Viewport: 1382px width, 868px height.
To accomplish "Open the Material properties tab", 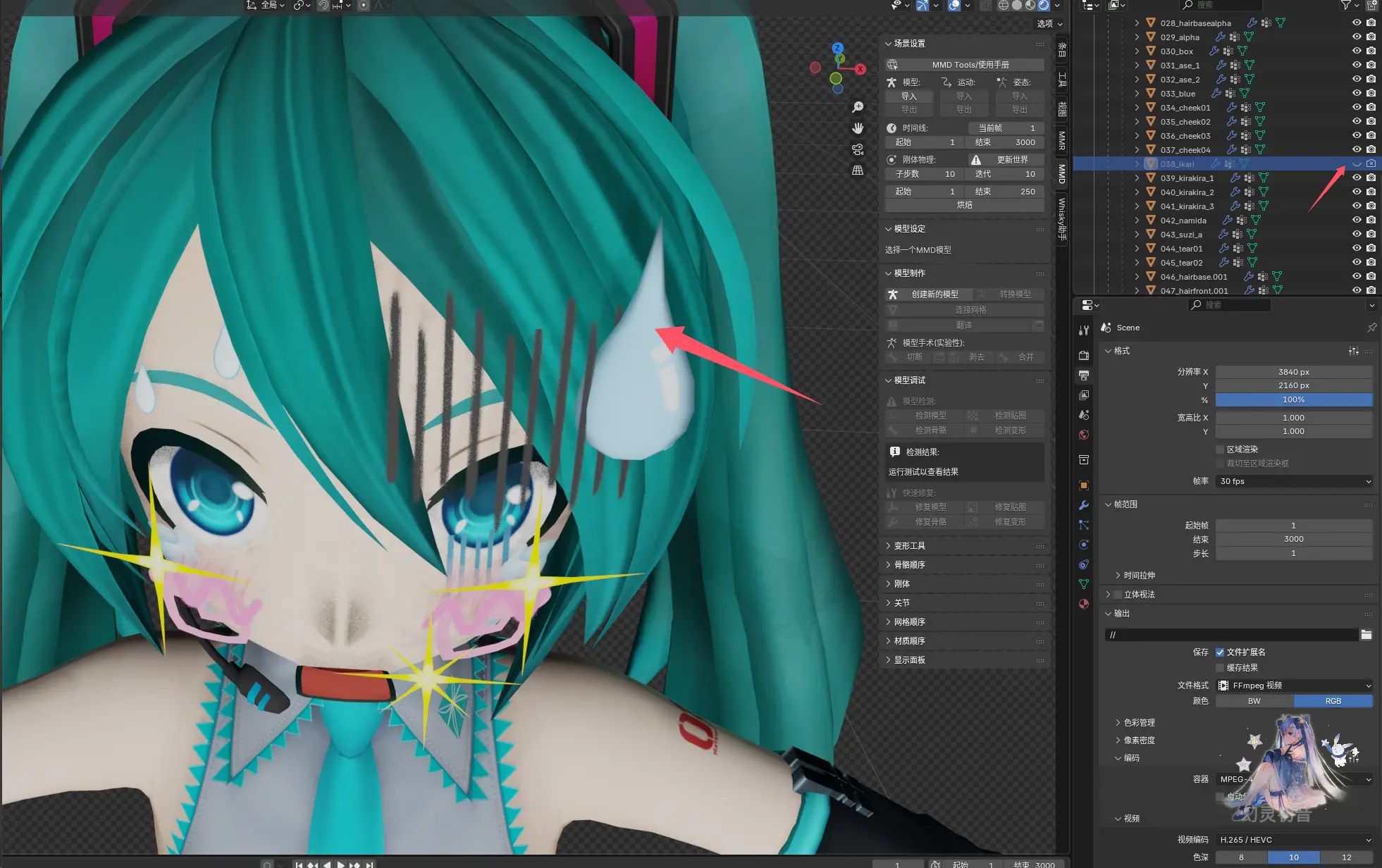I will [x=1084, y=604].
